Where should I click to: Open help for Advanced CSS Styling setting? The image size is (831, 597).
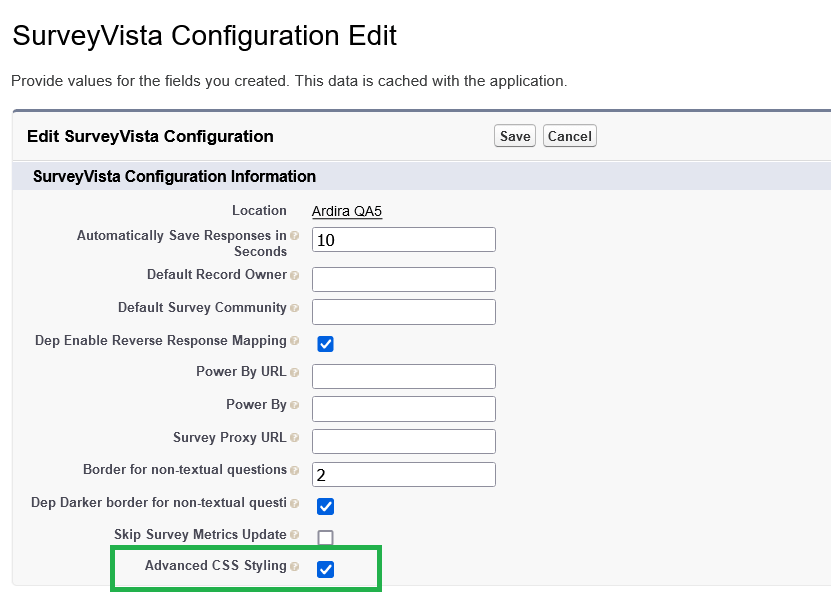(295, 565)
